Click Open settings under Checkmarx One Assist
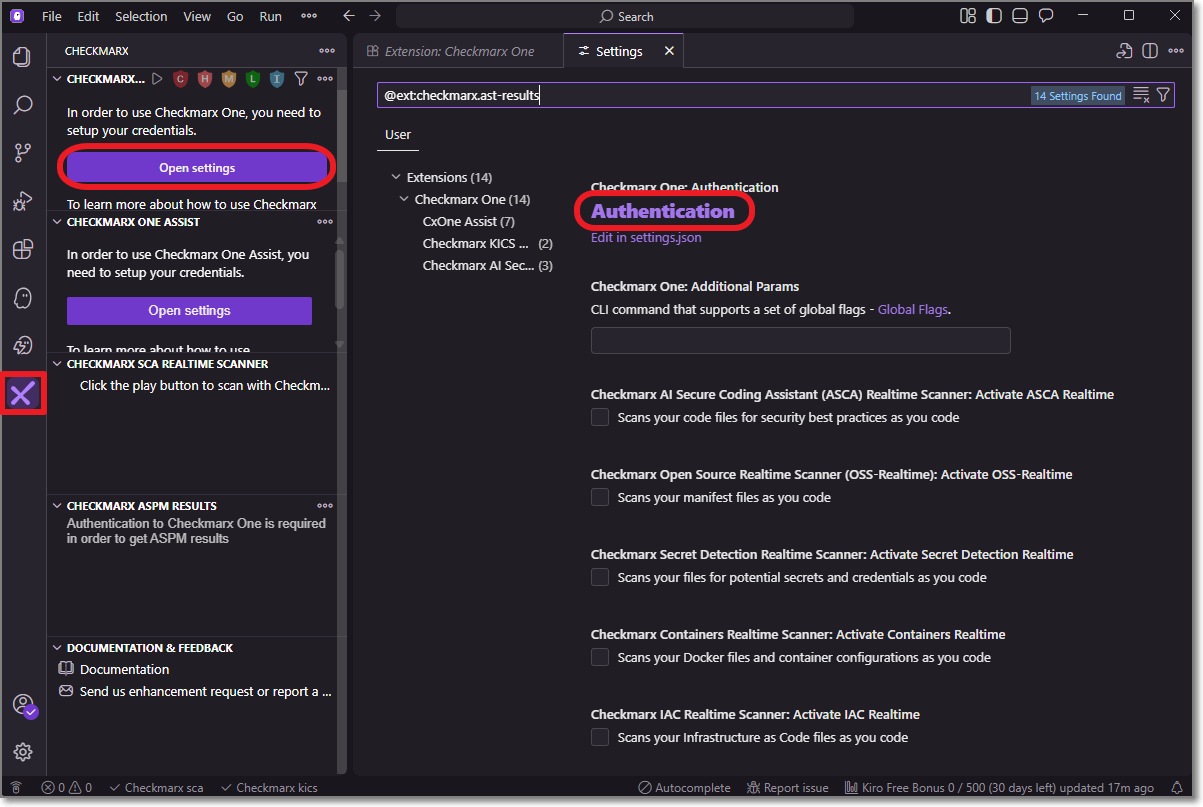The image size is (1203, 807). (189, 311)
